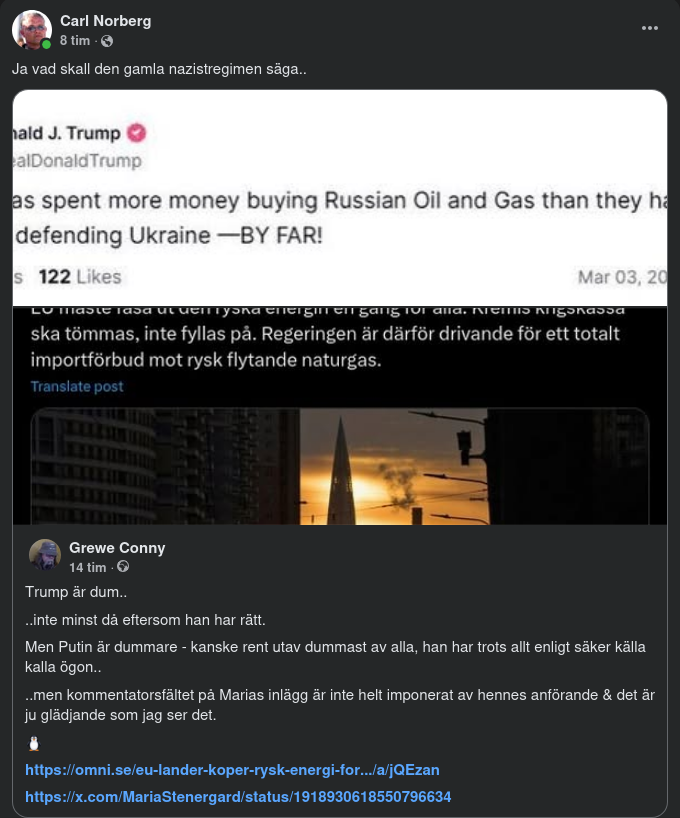Click the candle emoji in the comment

point(31,742)
